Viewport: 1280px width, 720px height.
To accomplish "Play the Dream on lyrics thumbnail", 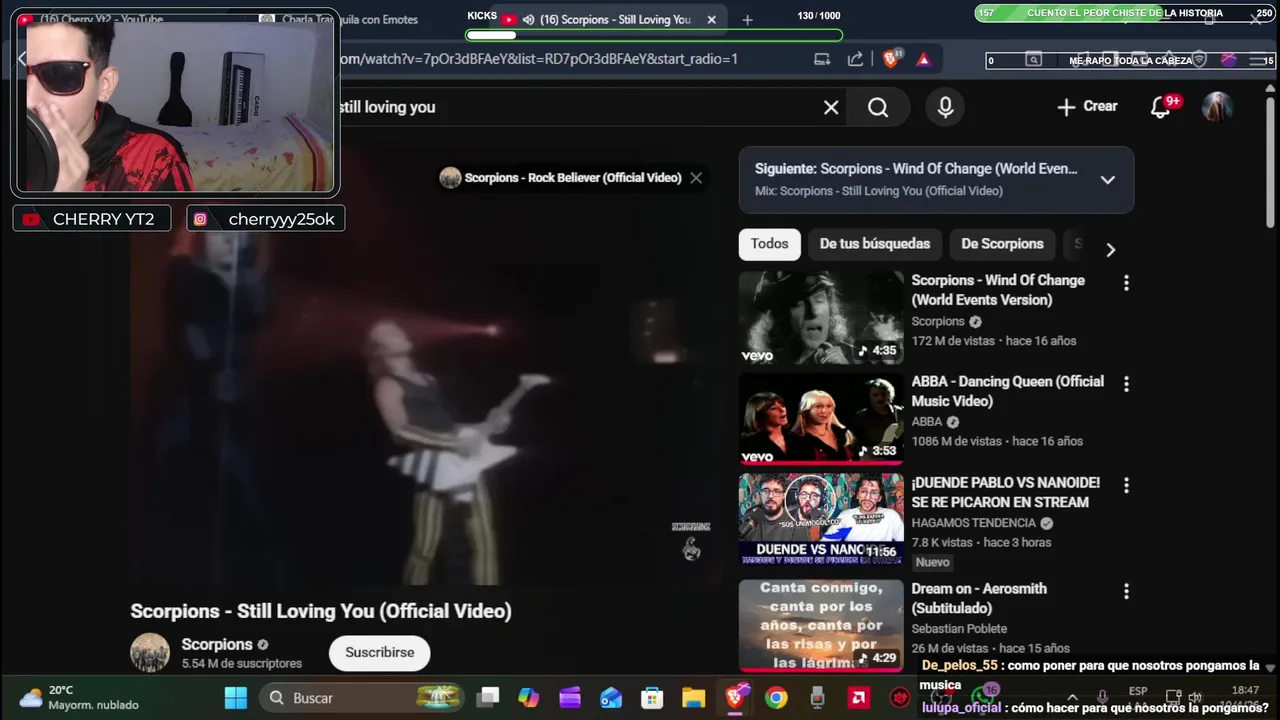I will 821,625.
